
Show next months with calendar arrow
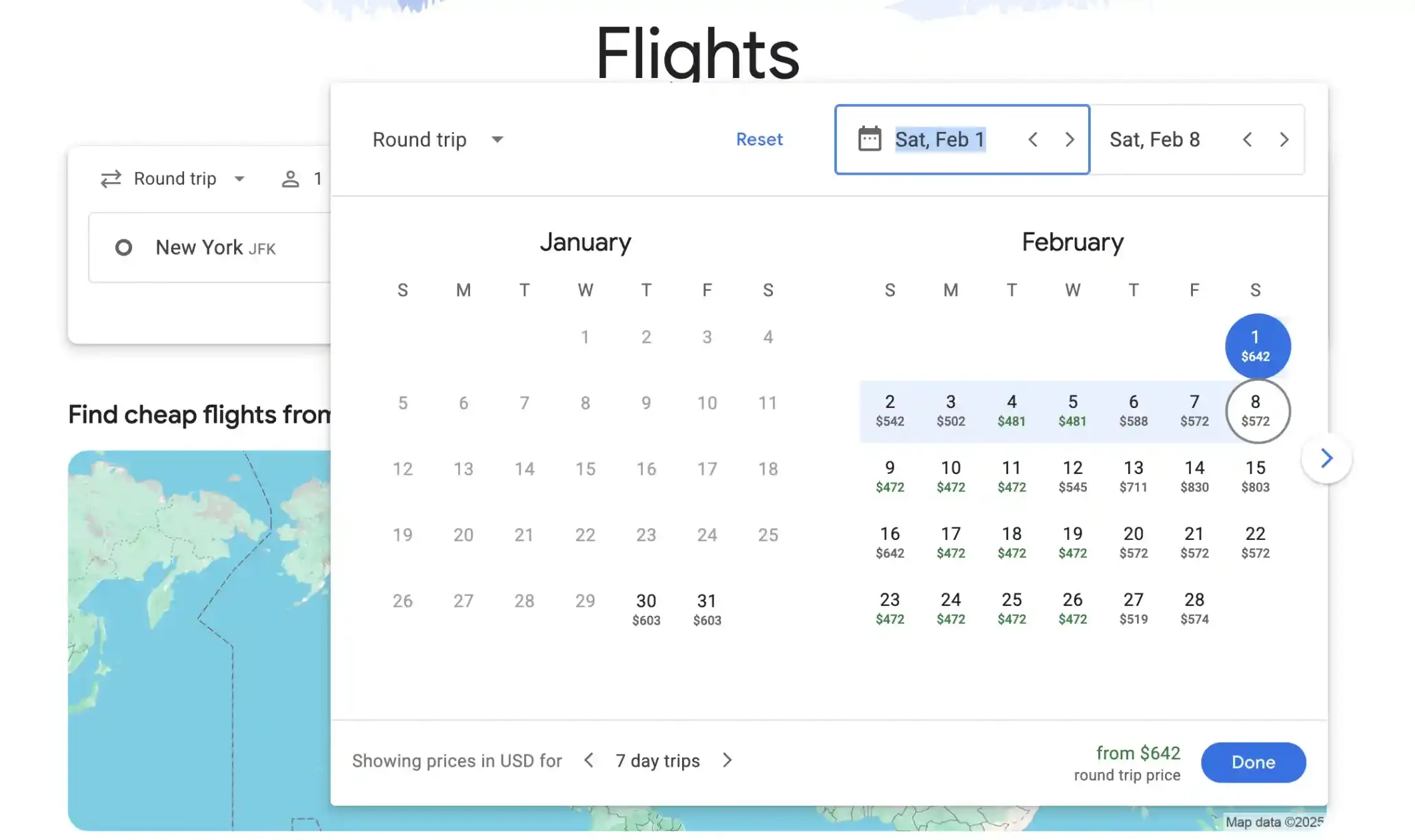point(1326,458)
